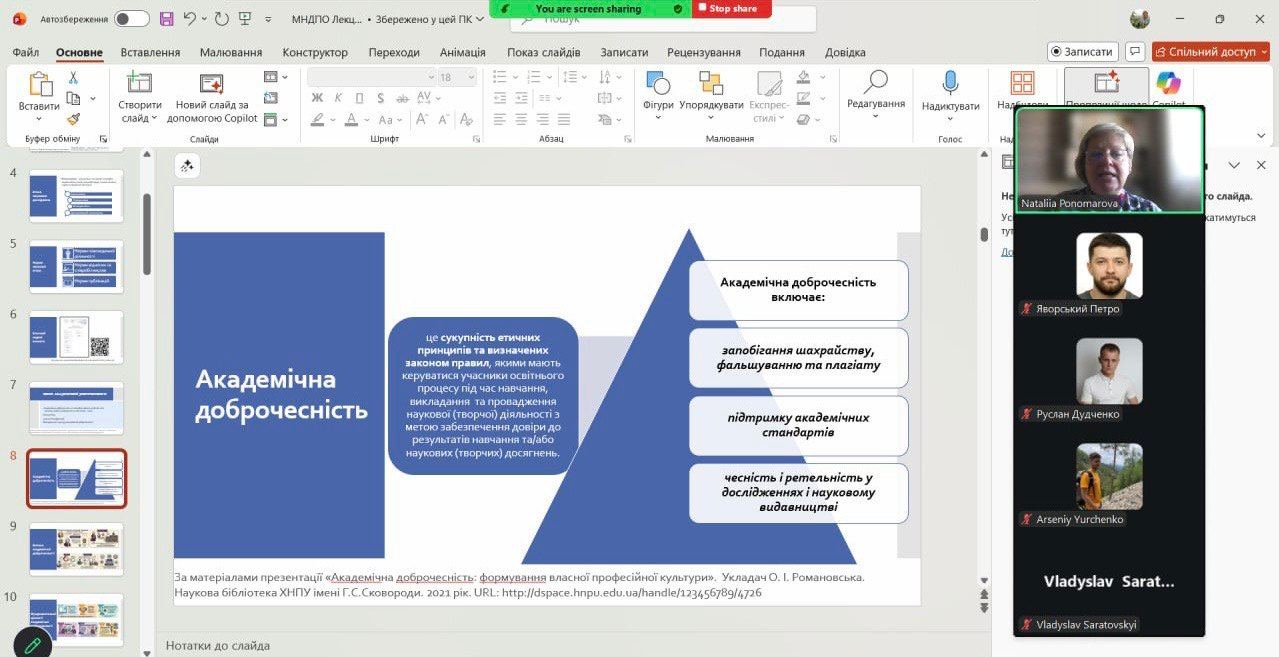Select slide 9 thumbnail in the panel
This screenshot has height=657, width=1279.
click(x=76, y=549)
